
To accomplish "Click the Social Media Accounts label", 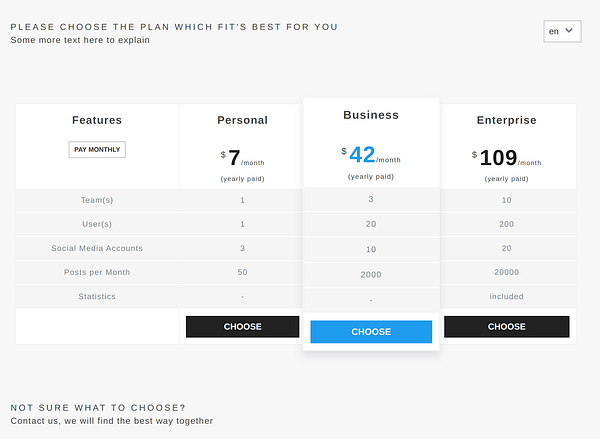I will 97,248.
